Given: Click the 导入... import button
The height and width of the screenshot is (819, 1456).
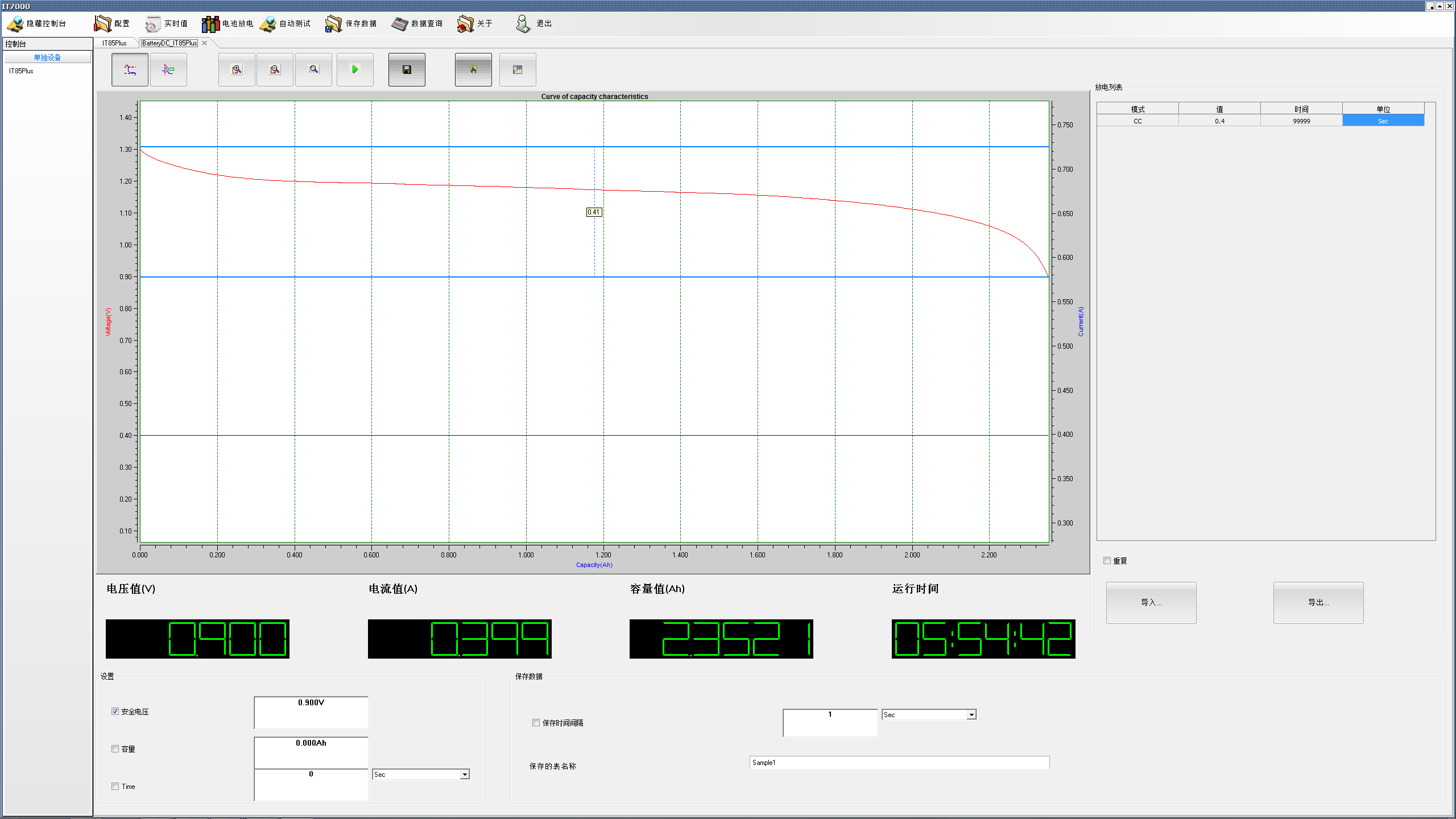Looking at the screenshot, I should click(x=1151, y=602).
